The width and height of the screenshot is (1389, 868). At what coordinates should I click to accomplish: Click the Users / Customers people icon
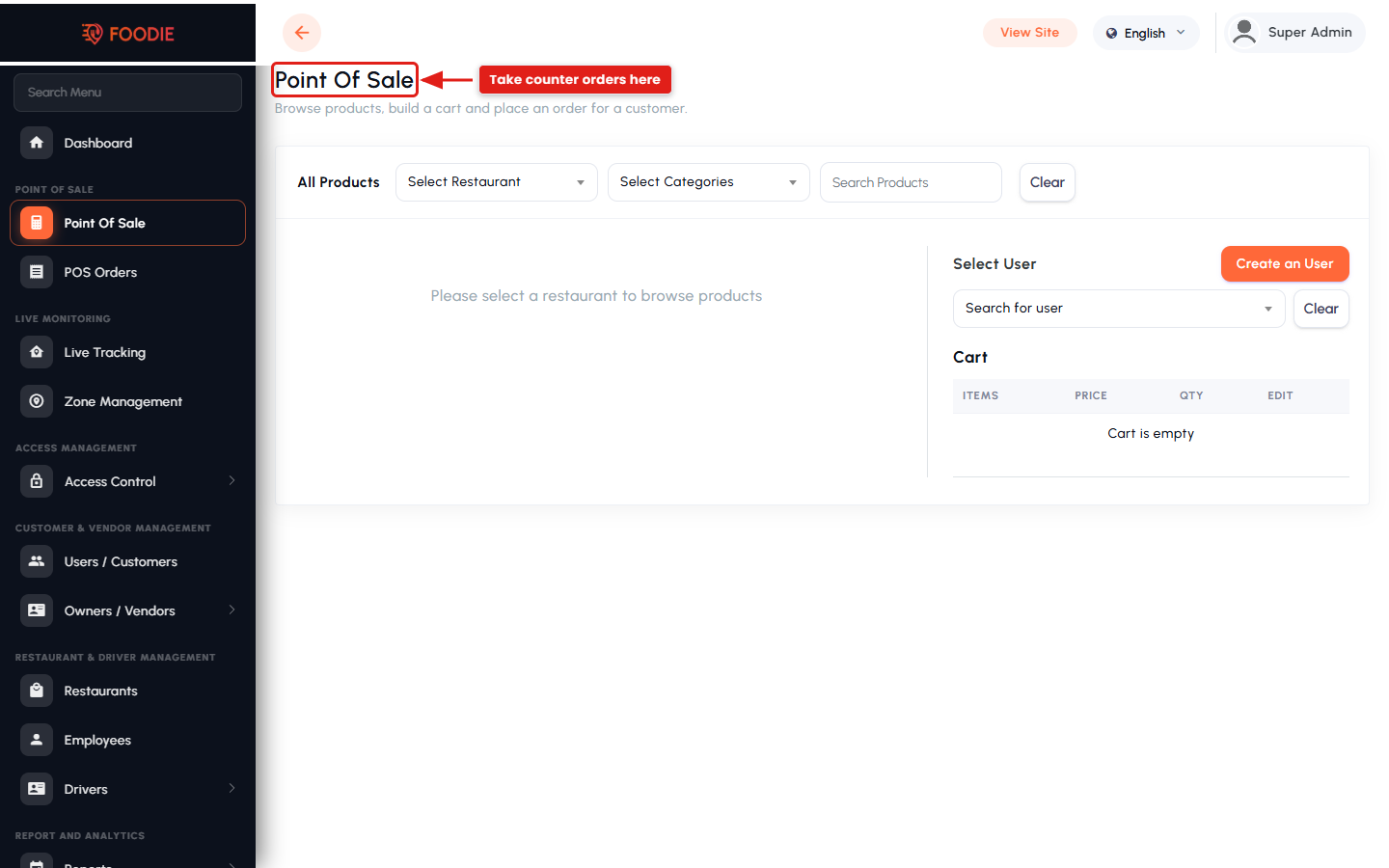click(37, 561)
